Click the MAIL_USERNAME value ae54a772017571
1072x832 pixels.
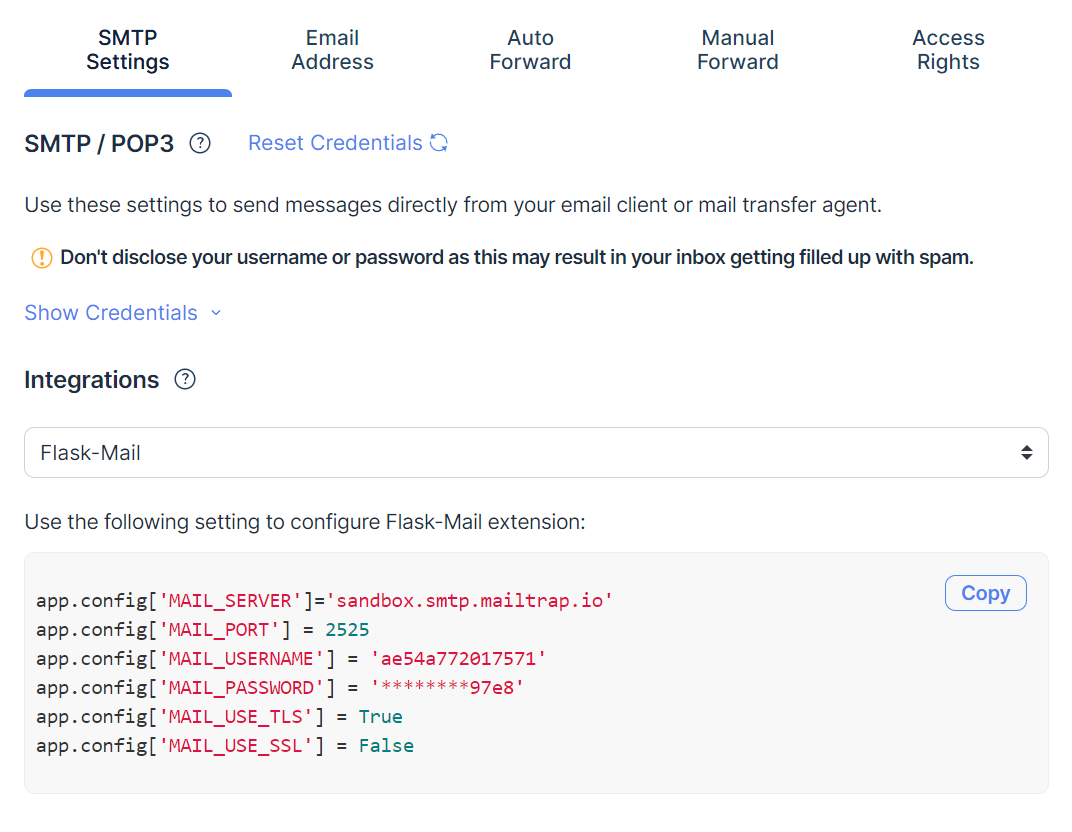click(458, 659)
